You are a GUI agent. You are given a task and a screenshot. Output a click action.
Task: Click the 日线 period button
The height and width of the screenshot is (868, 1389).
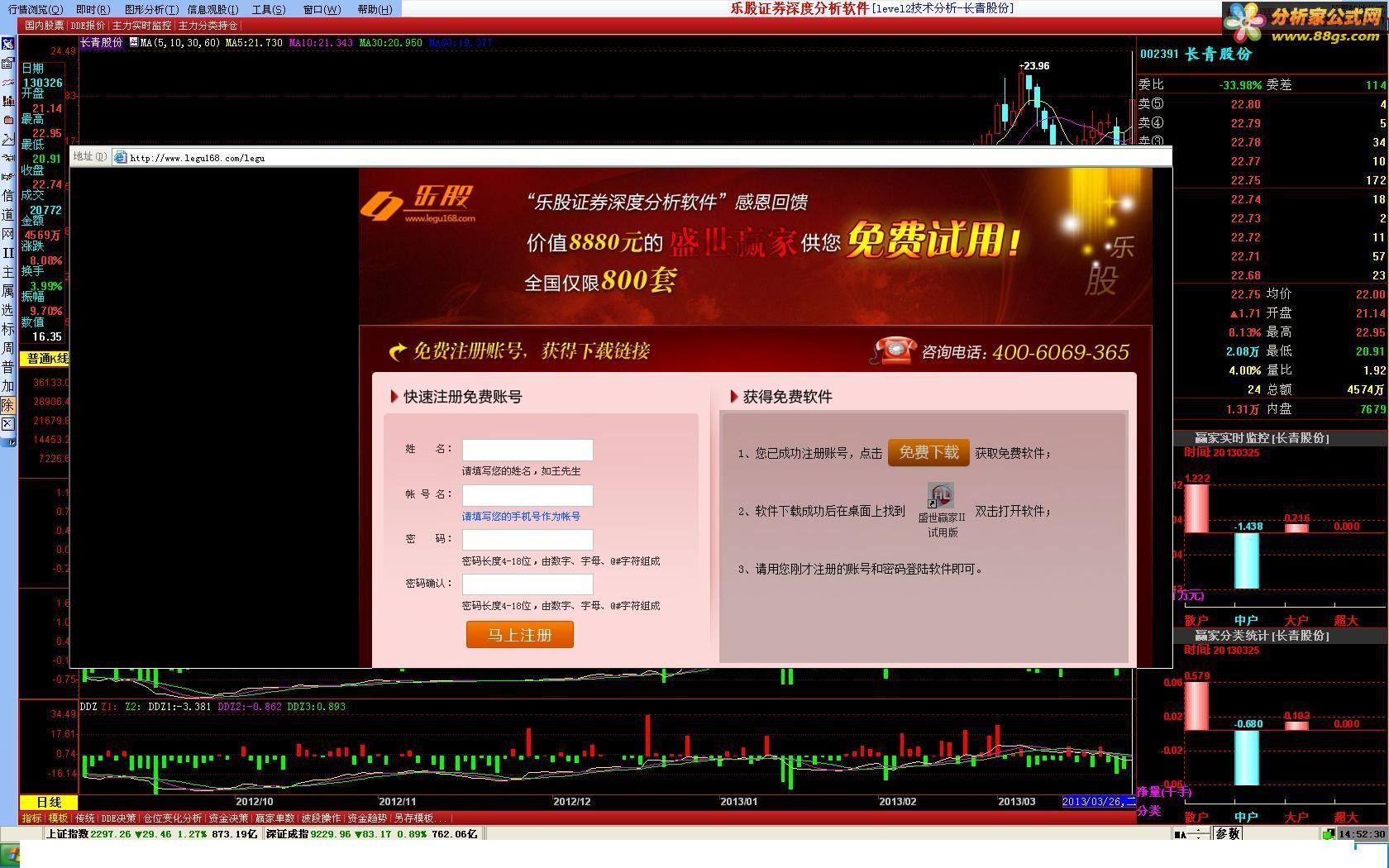point(49,802)
